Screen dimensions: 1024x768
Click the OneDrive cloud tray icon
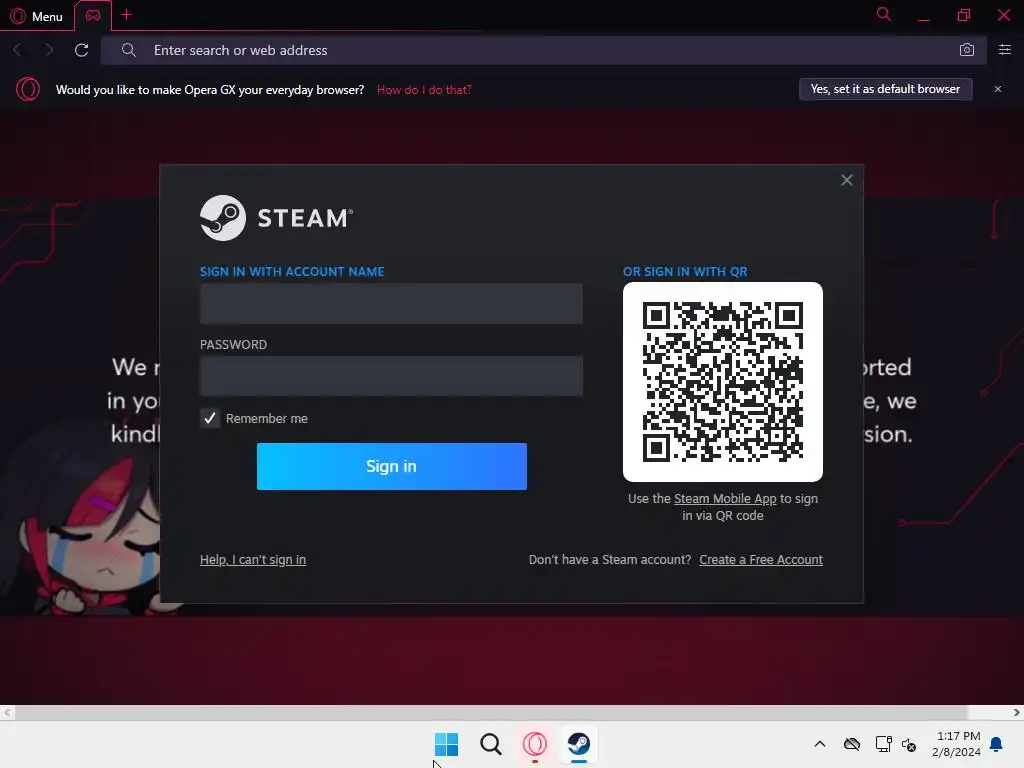(x=852, y=744)
